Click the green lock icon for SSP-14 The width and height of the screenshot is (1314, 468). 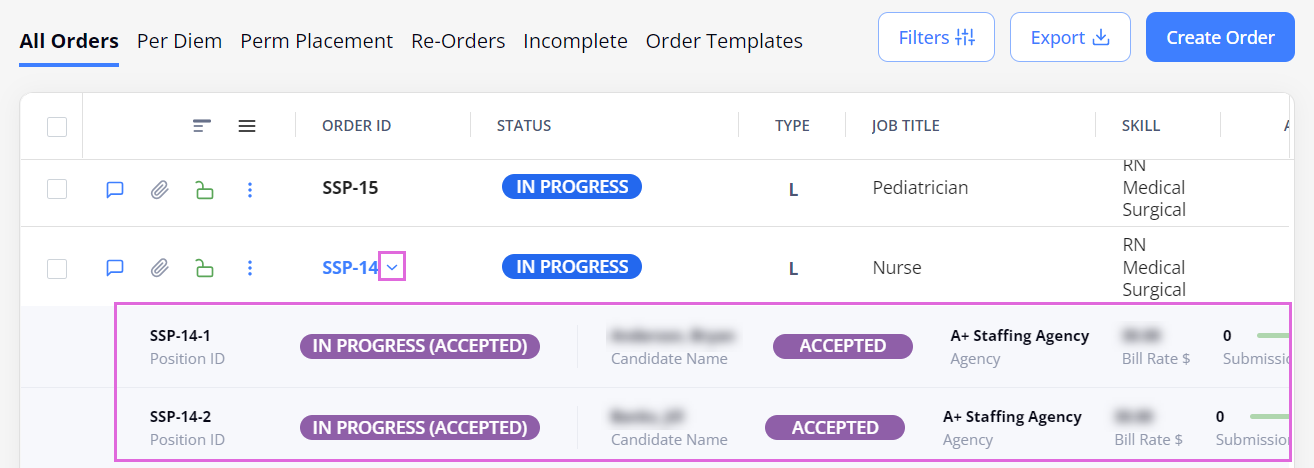204,268
